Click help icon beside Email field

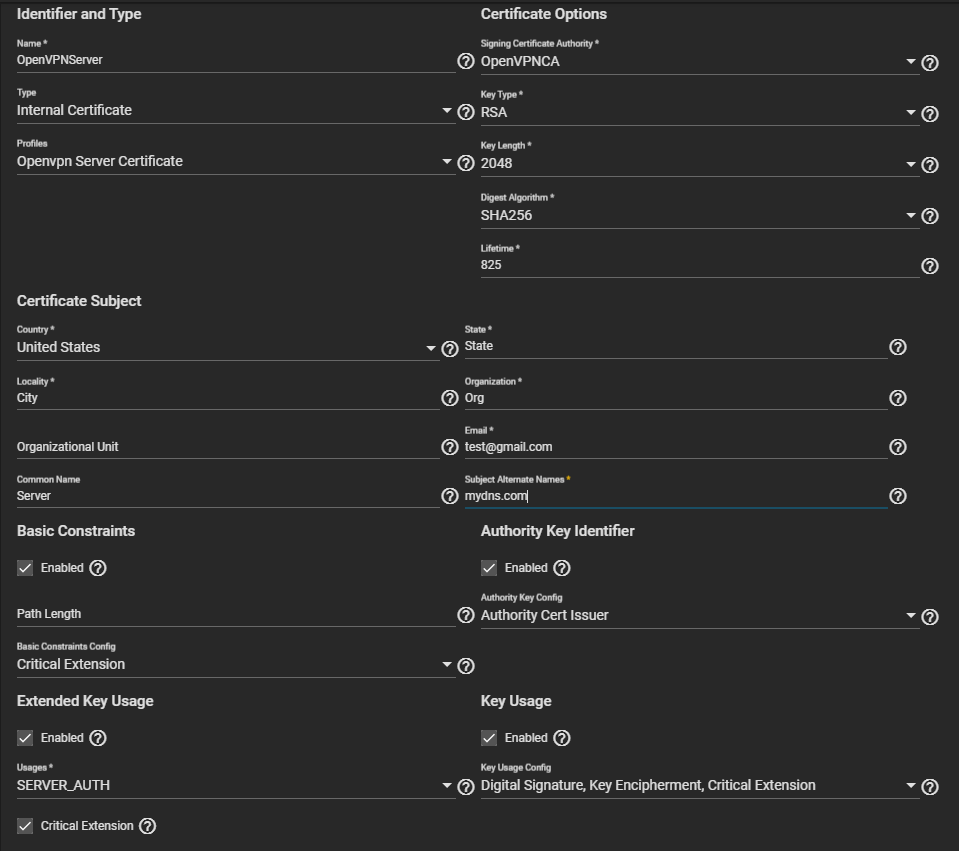point(898,447)
